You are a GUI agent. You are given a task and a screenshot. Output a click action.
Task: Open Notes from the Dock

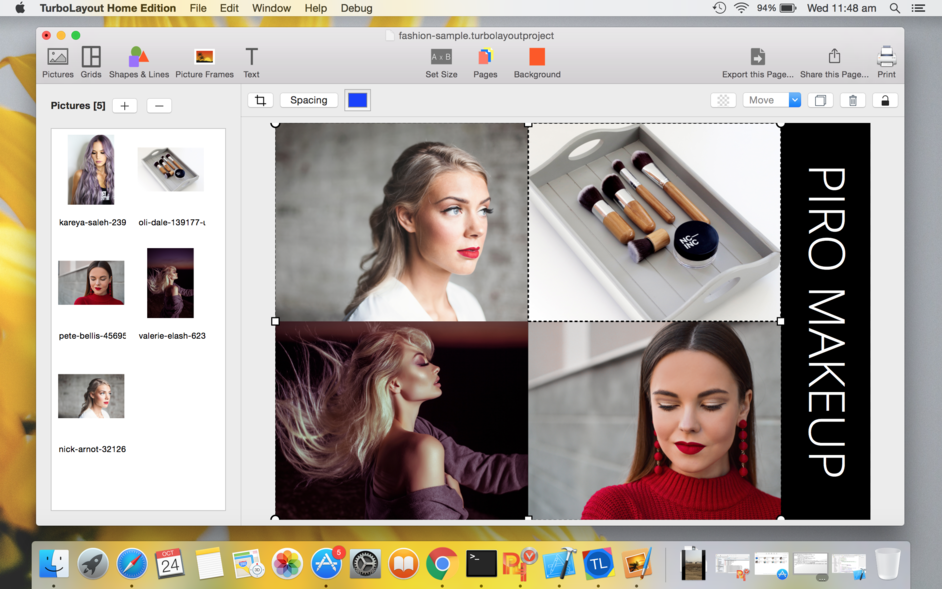[209, 564]
